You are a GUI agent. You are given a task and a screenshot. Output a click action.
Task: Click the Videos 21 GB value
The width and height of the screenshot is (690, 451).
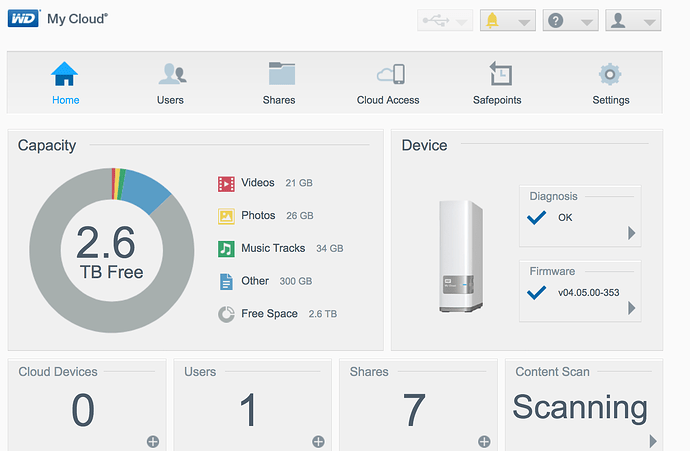click(x=299, y=183)
